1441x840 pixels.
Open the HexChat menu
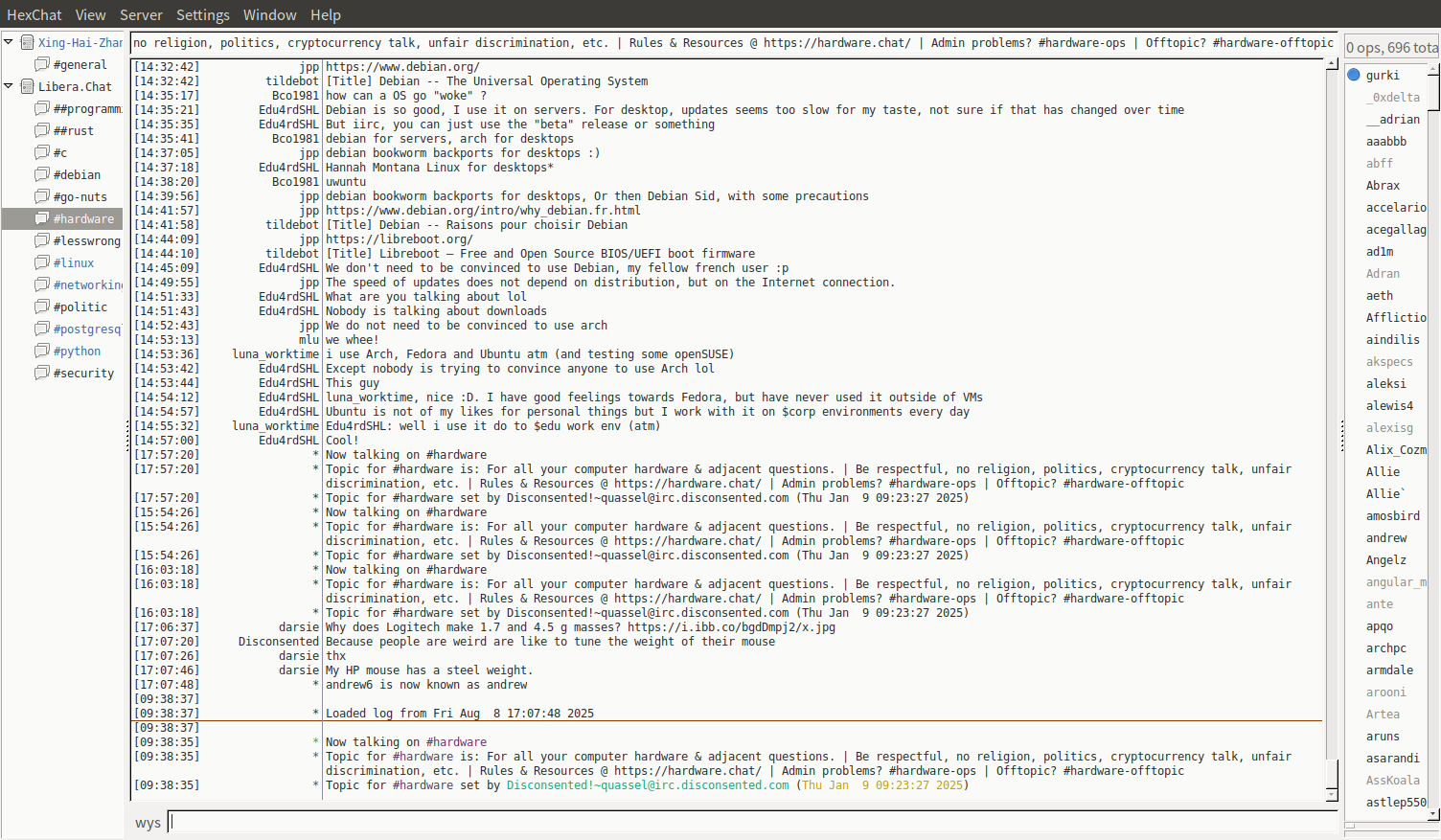34,14
